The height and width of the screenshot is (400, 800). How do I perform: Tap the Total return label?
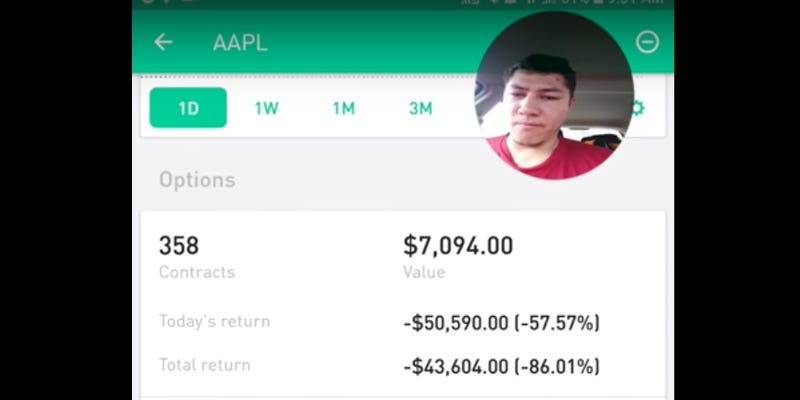205,365
